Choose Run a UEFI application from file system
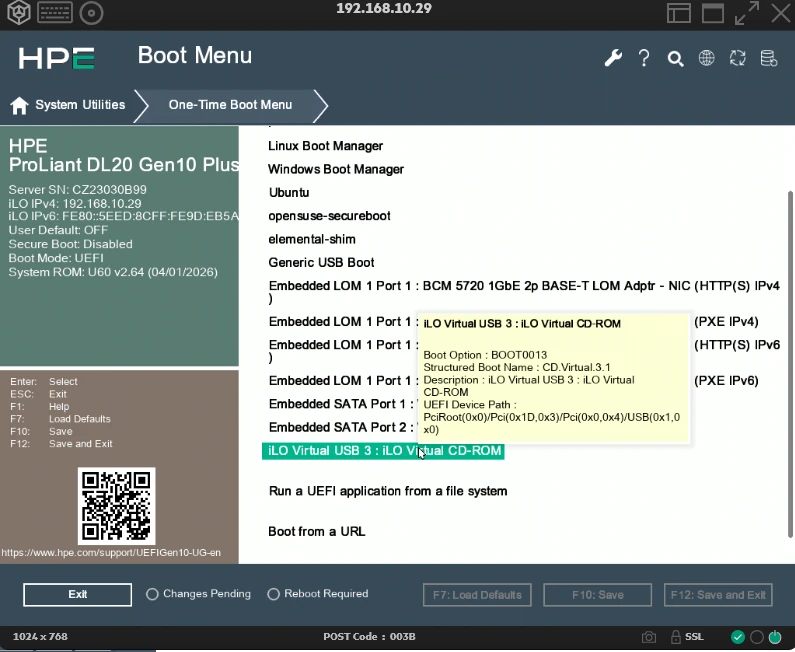The width and height of the screenshot is (795, 652). click(x=388, y=491)
